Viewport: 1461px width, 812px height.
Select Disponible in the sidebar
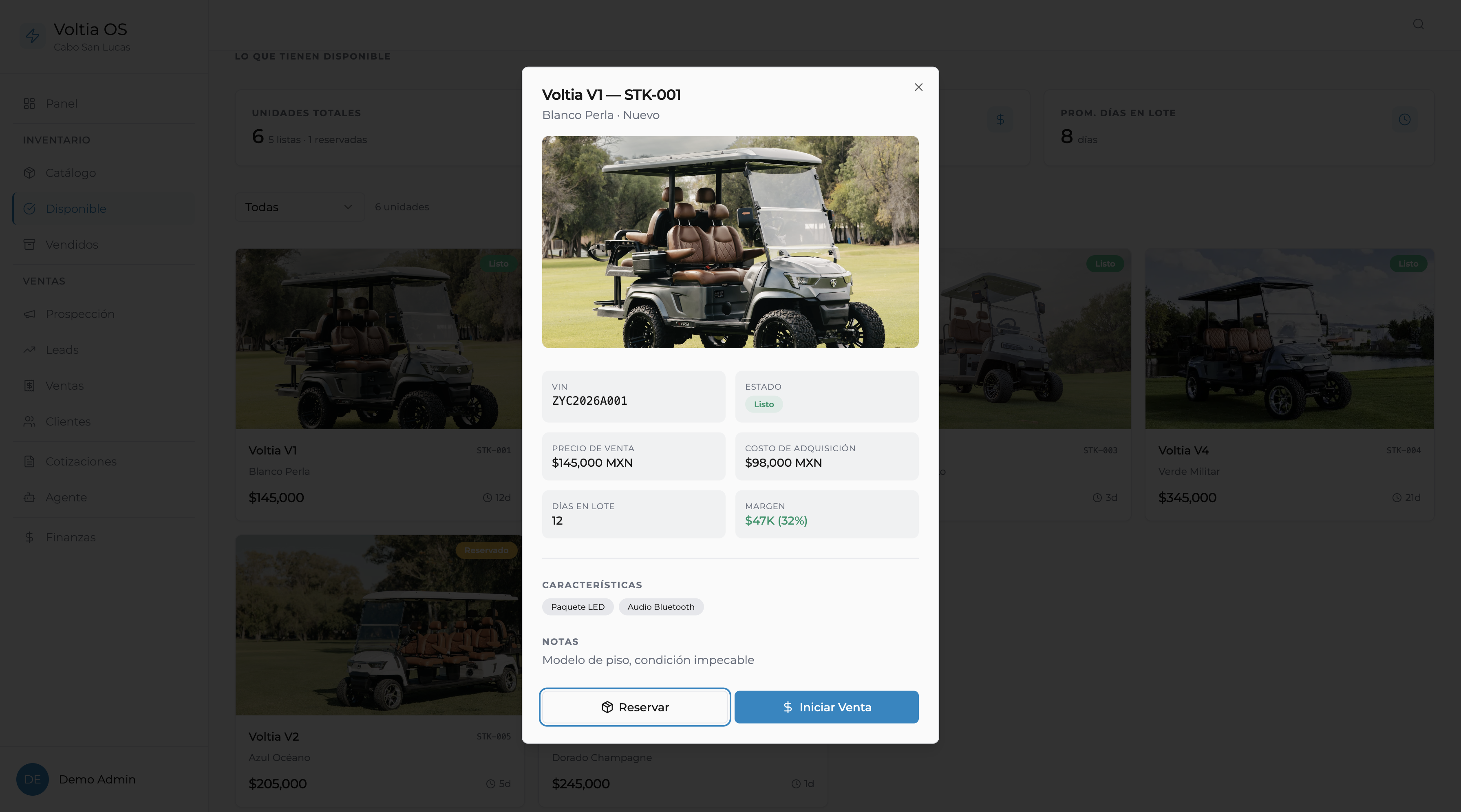(x=104, y=209)
